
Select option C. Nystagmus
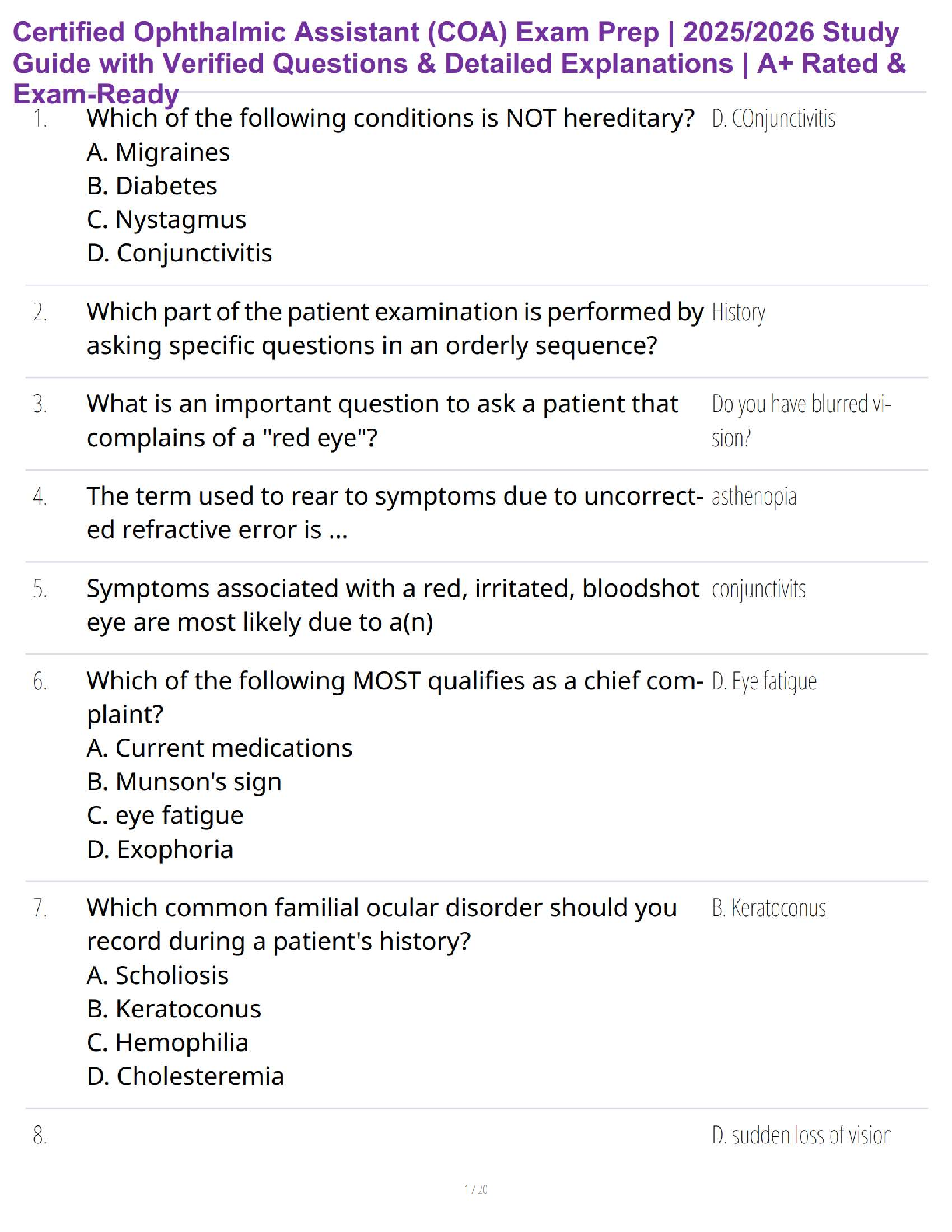(166, 219)
